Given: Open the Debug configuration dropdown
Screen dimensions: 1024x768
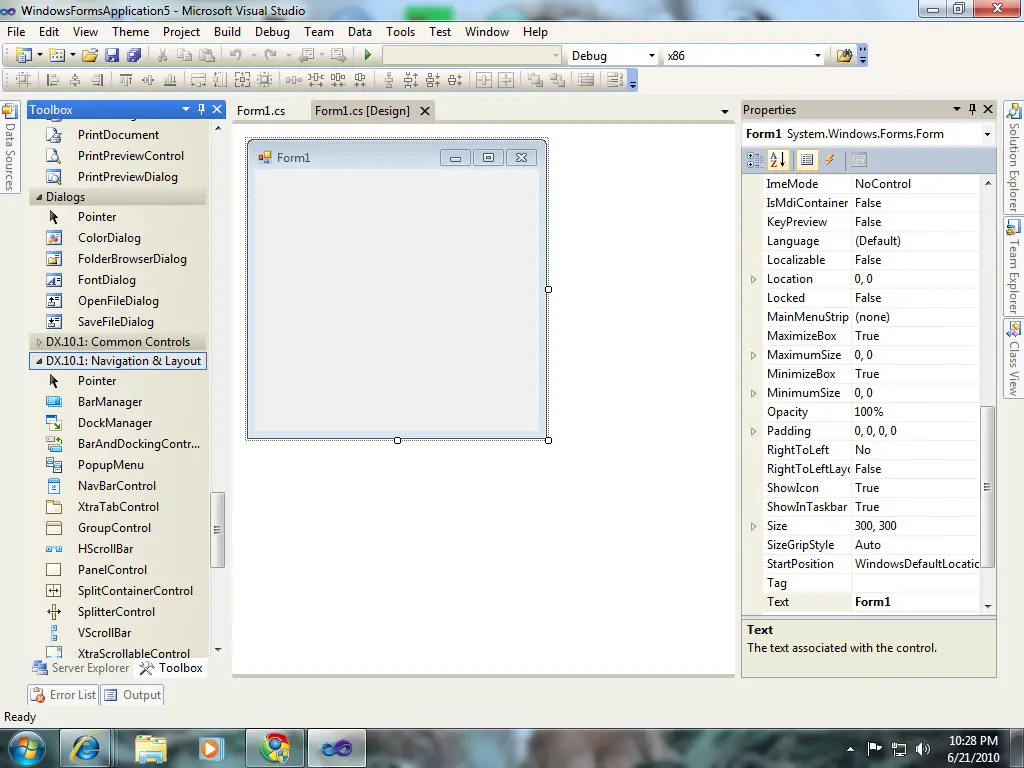Looking at the screenshot, I should pyautogui.click(x=652, y=56).
